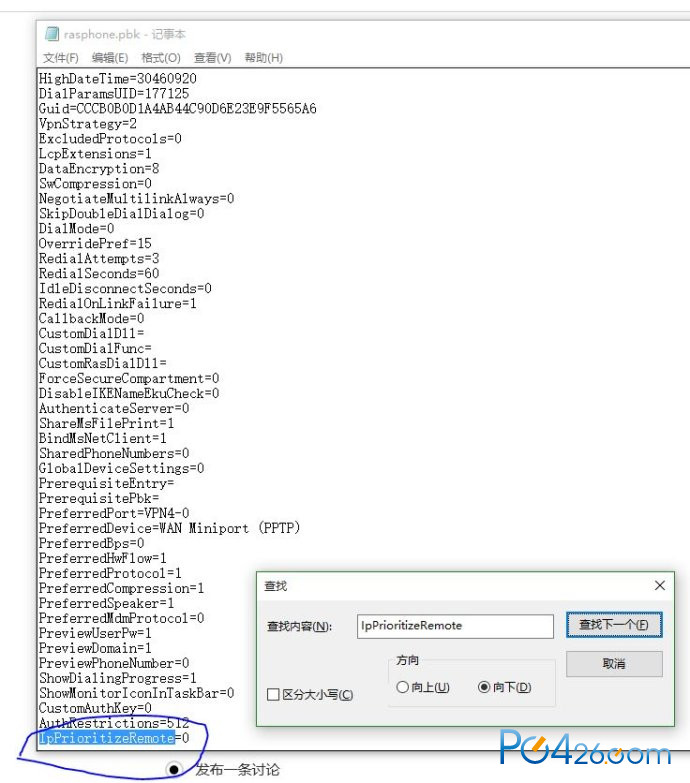This screenshot has height=783, width=690.
Task: Click the SkipDoubleDialDialog=0 line
Action: click(x=121, y=214)
